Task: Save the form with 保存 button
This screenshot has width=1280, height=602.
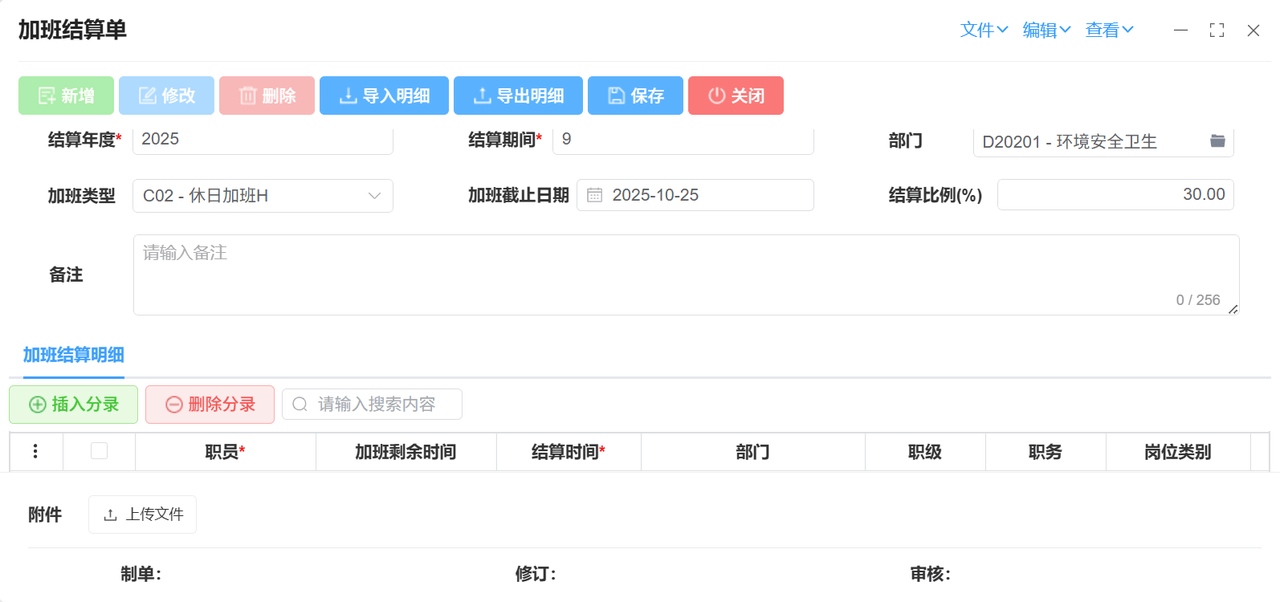Action: click(635, 96)
